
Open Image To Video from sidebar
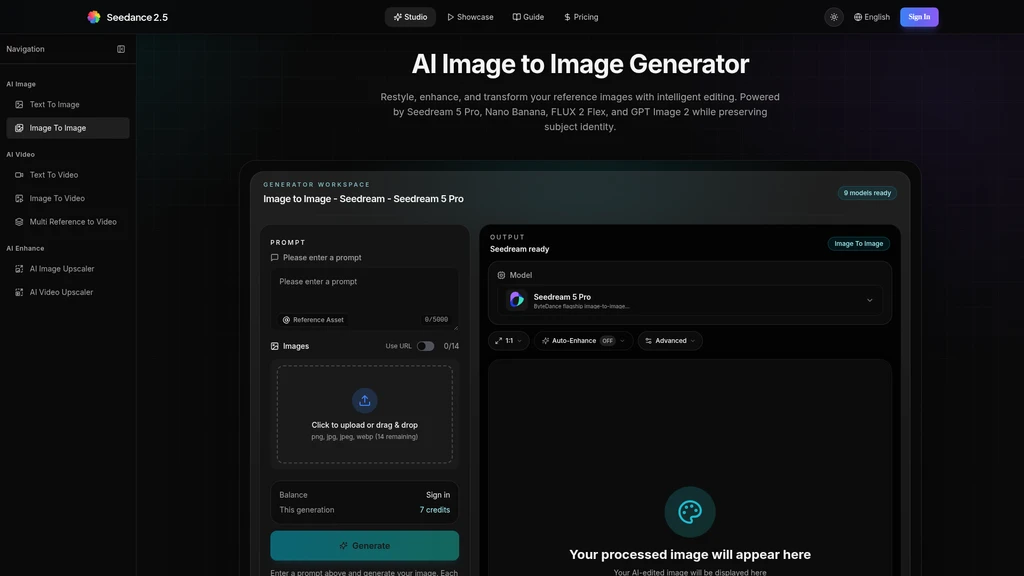click(68, 199)
